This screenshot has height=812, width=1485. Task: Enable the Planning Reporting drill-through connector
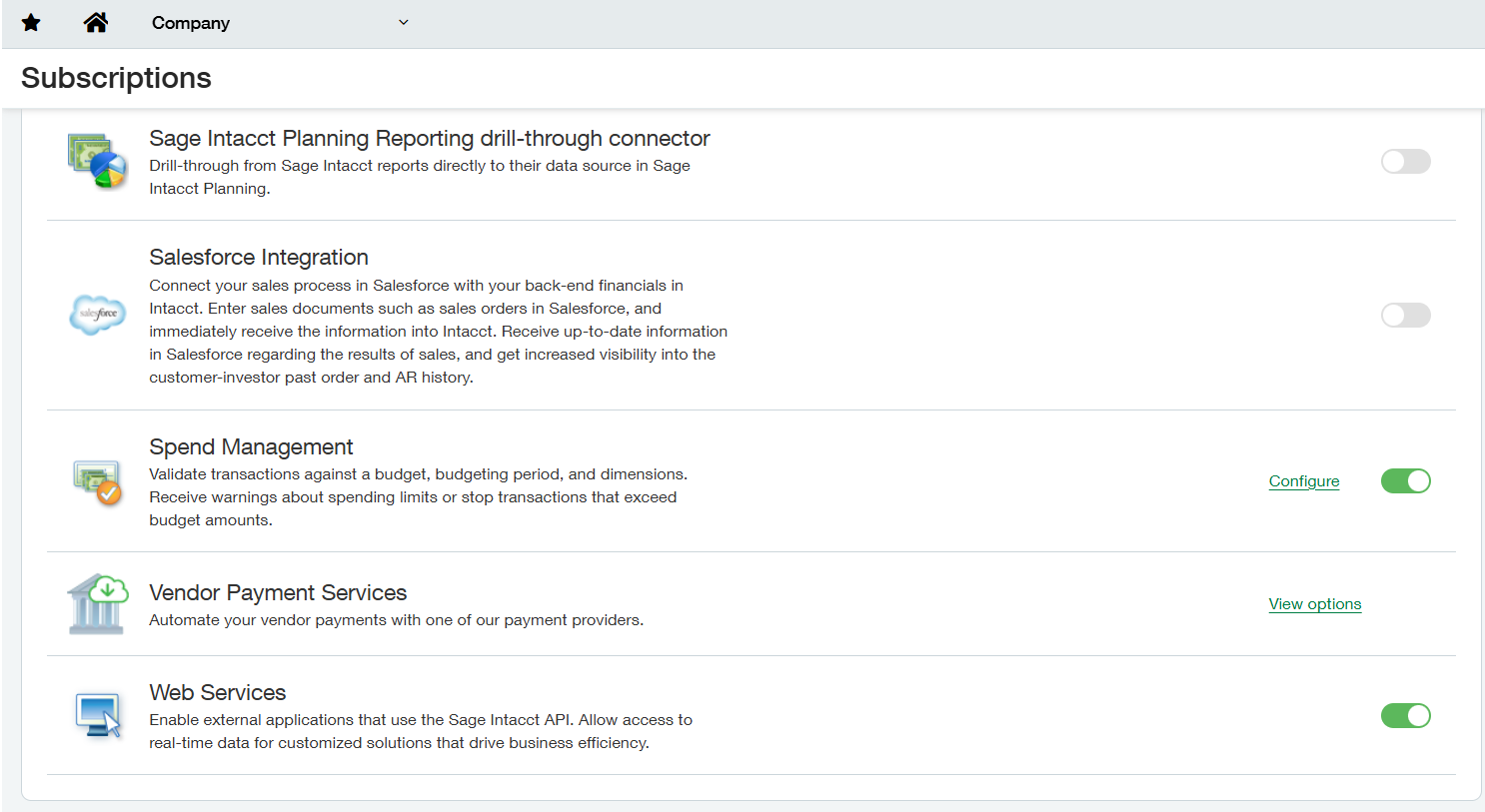[1406, 161]
